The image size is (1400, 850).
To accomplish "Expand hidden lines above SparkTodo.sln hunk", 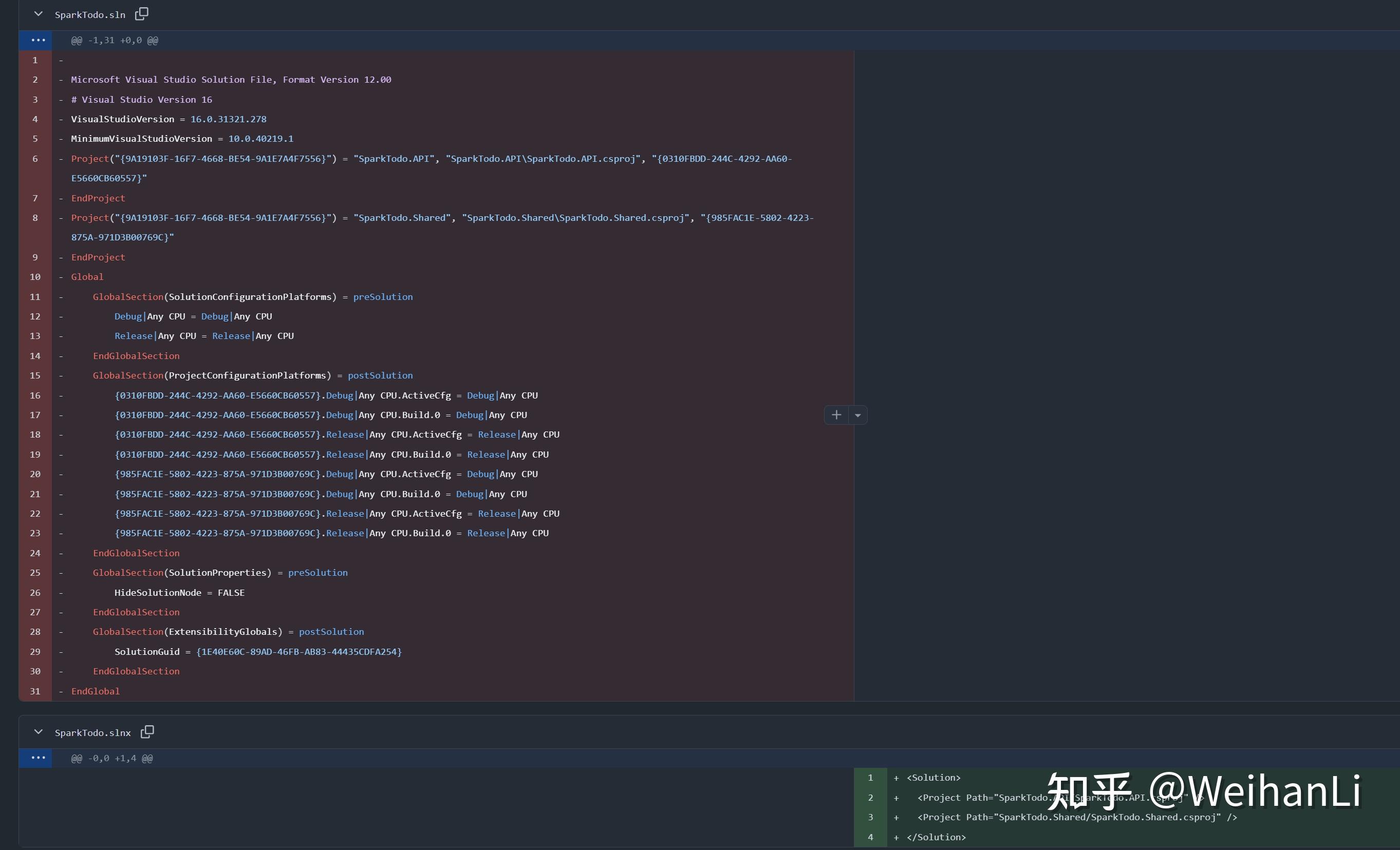I will [x=38, y=41].
